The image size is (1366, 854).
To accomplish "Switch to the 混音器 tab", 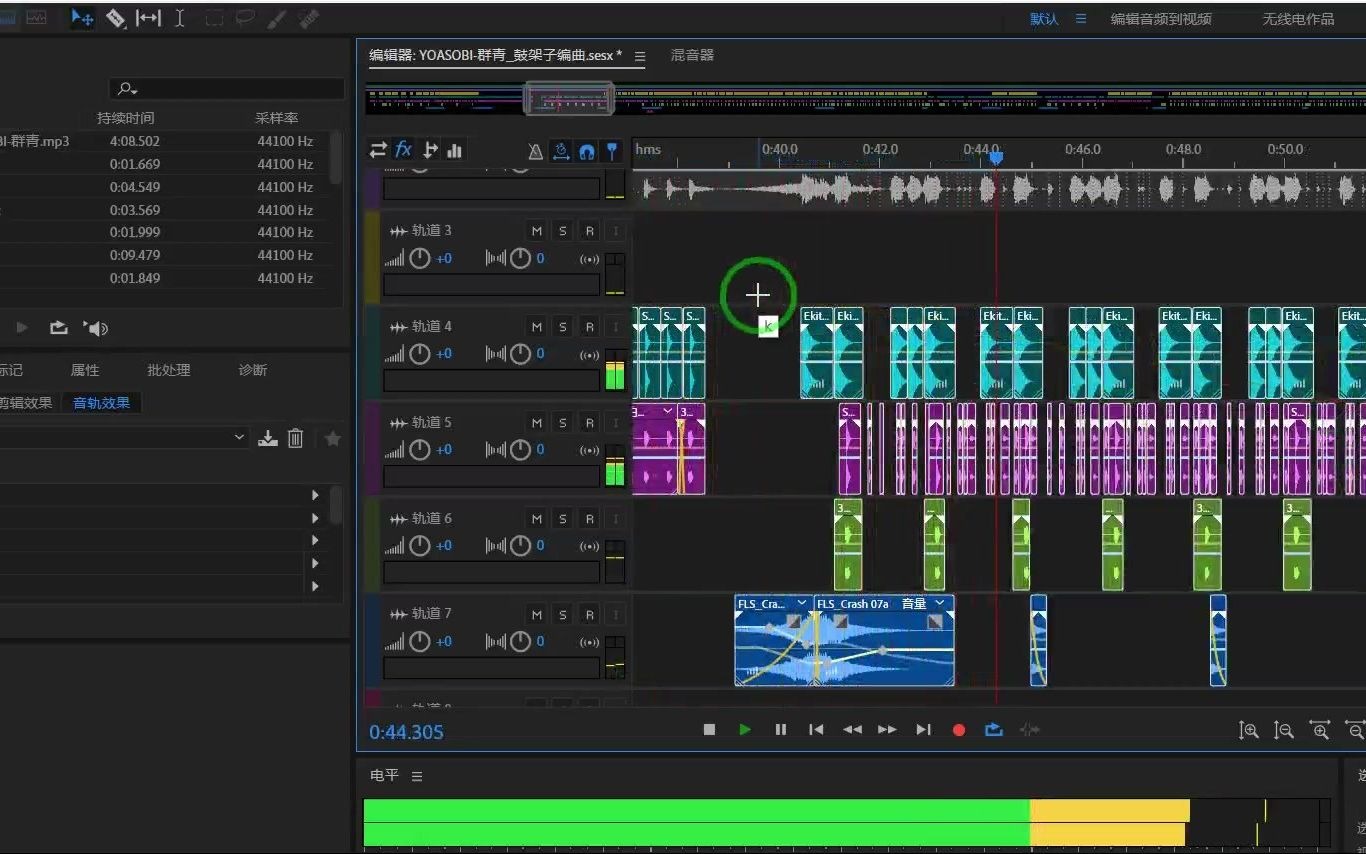I will coord(692,55).
